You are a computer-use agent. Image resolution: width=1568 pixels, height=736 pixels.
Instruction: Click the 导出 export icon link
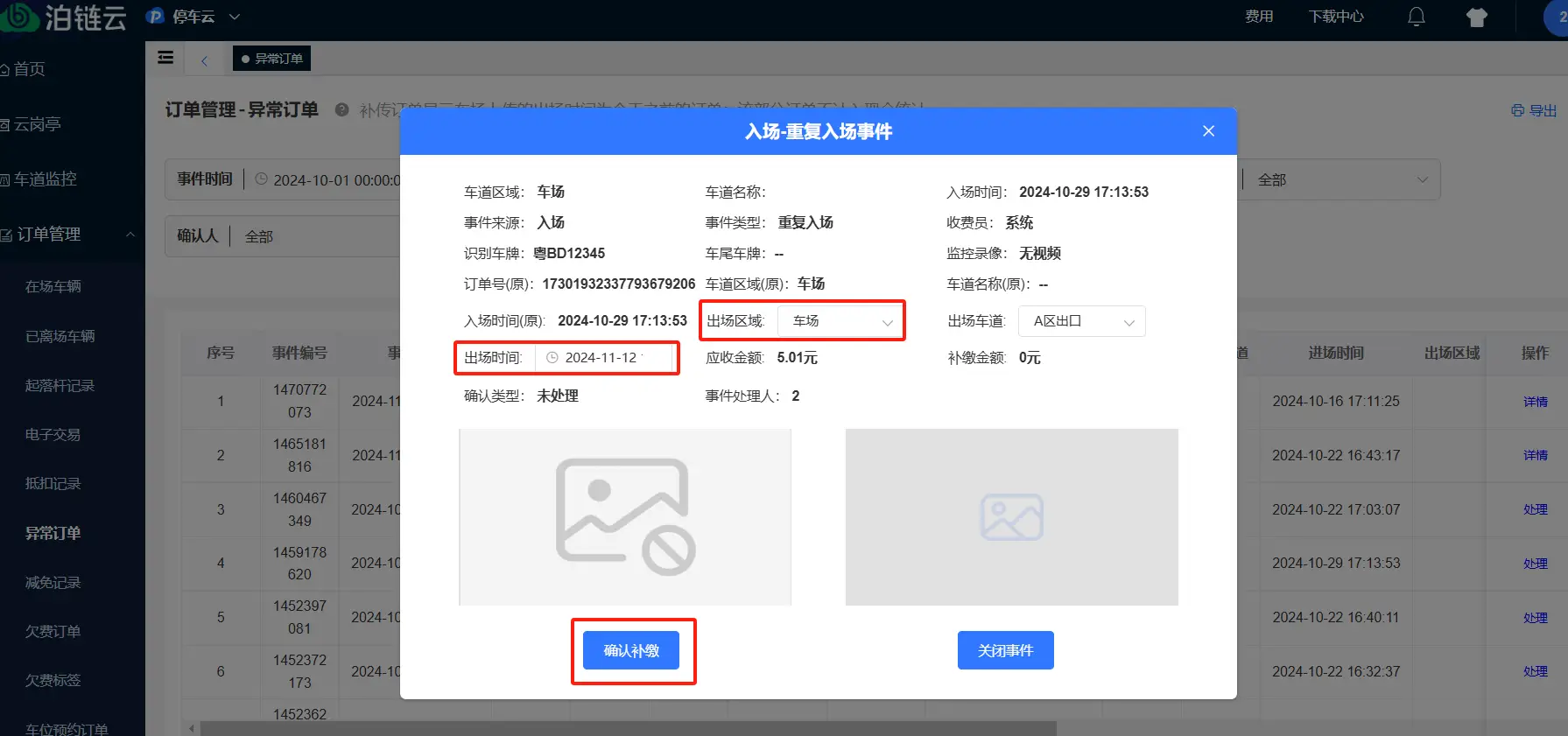click(x=1534, y=111)
